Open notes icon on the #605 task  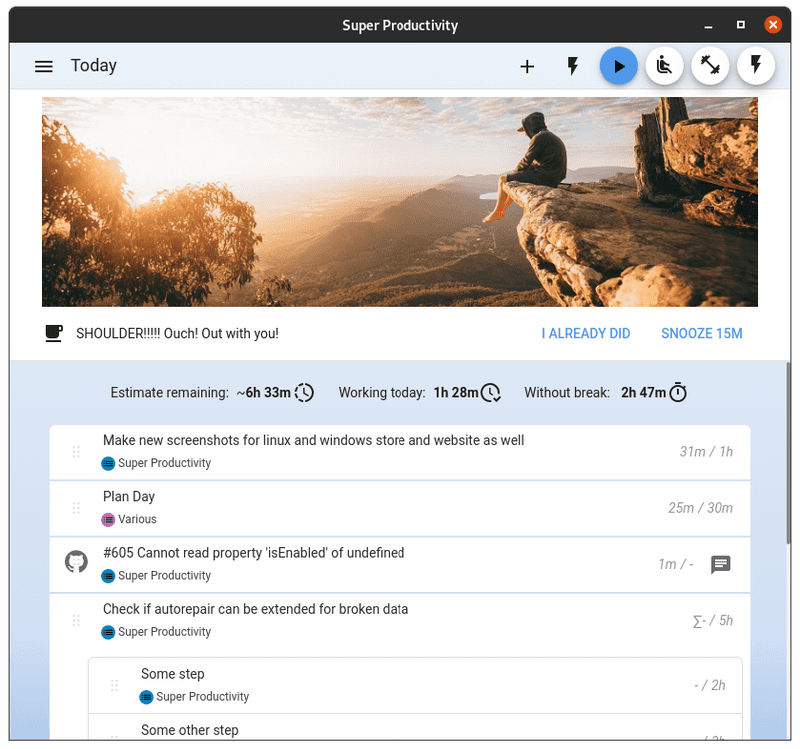point(720,565)
